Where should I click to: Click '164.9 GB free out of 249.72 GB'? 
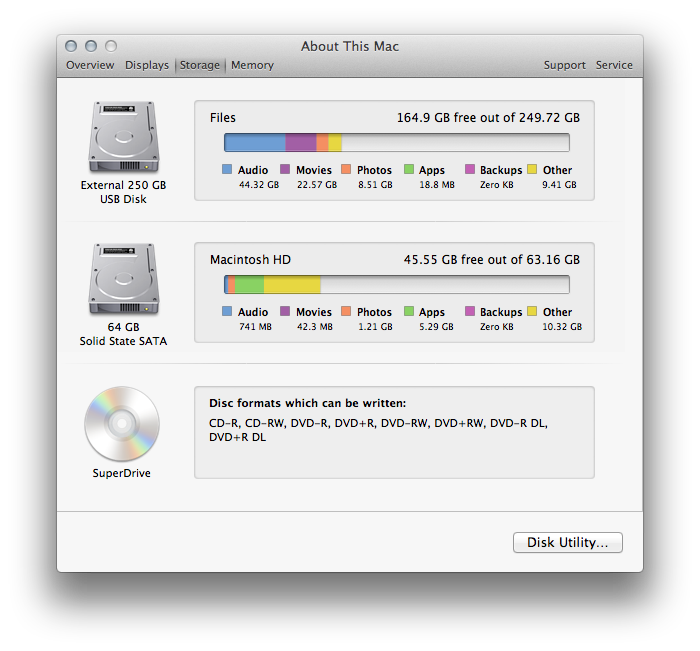click(x=488, y=118)
